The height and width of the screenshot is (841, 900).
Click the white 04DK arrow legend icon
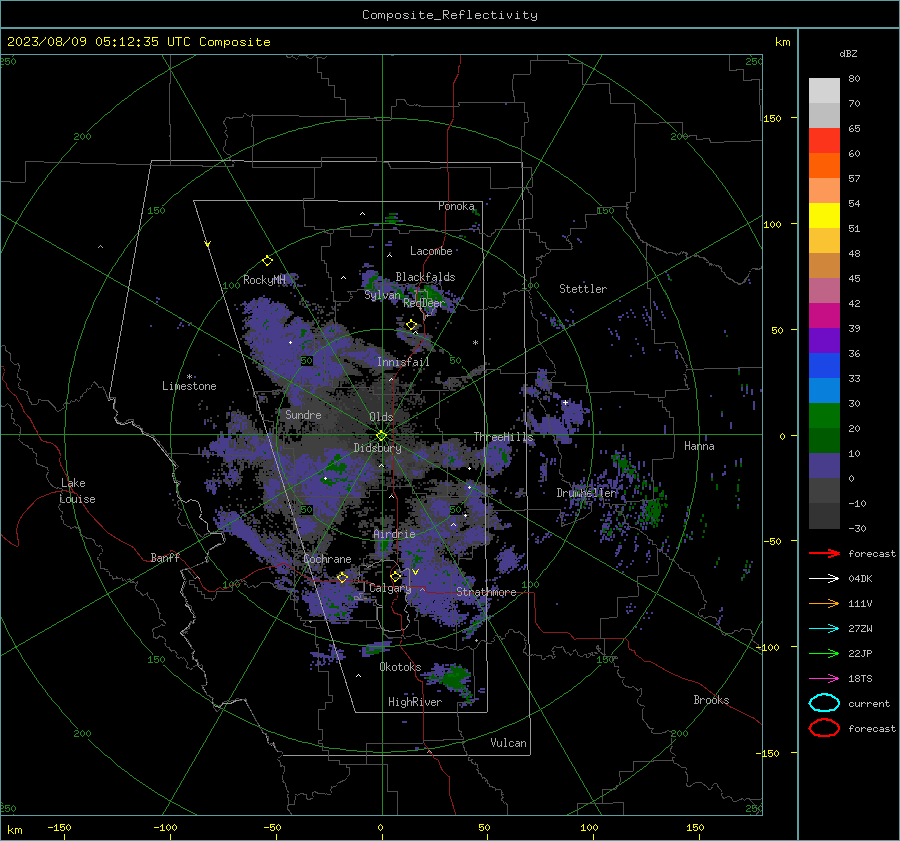(x=824, y=578)
